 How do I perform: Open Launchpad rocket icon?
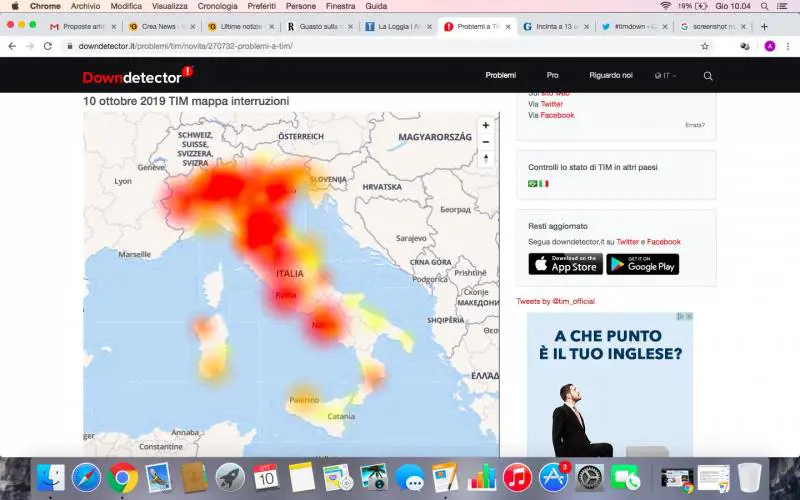pyautogui.click(x=230, y=478)
